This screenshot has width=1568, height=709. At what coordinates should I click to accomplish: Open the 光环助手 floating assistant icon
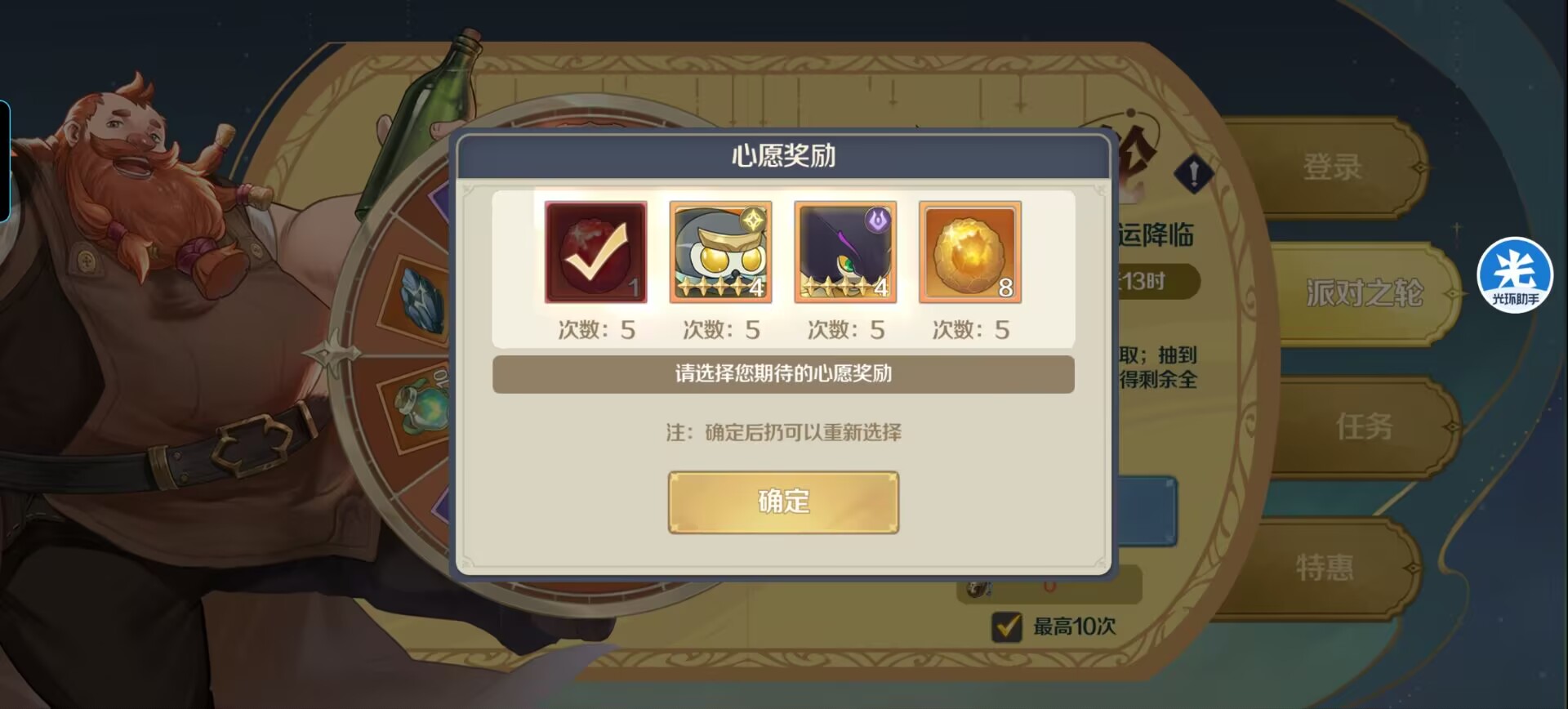point(1516,274)
